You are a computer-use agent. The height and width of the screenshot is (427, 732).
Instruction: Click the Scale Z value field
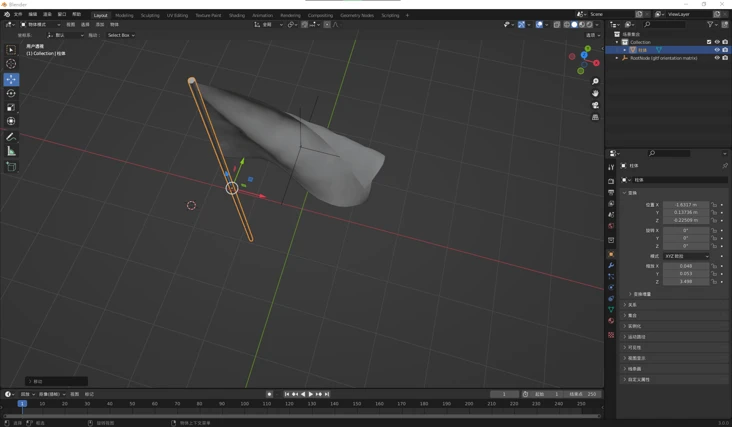pyautogui.click(x=686, y=281)
